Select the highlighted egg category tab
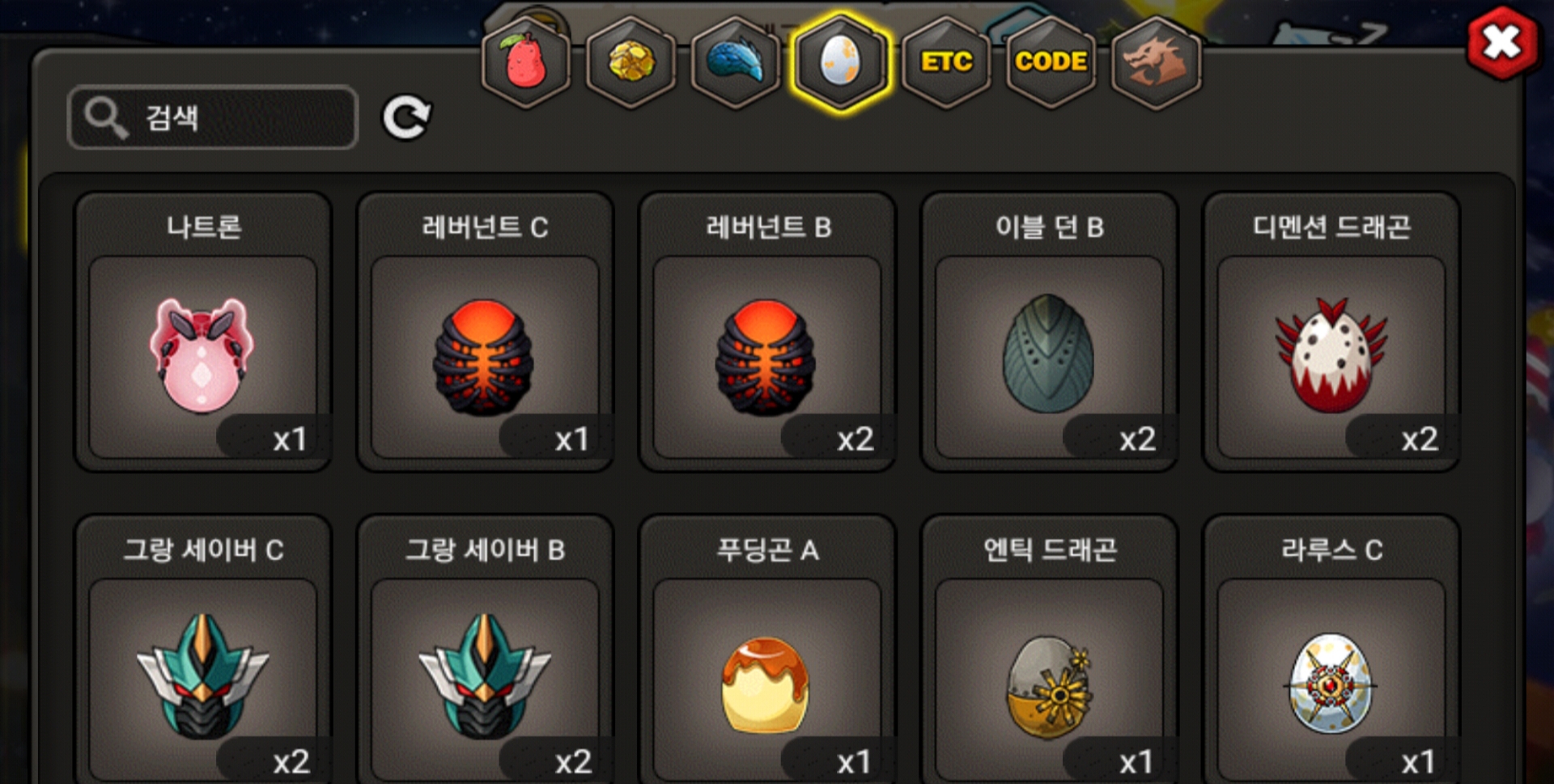Image resolution: width=1554 pixels, height=784 pixels. point(841,61)
